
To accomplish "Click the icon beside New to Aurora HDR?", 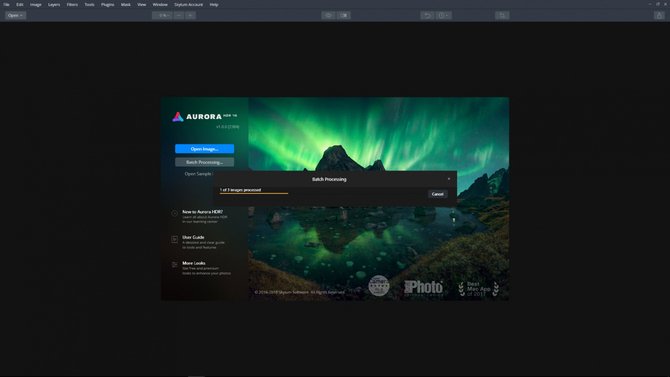I will tap(174, 213).
